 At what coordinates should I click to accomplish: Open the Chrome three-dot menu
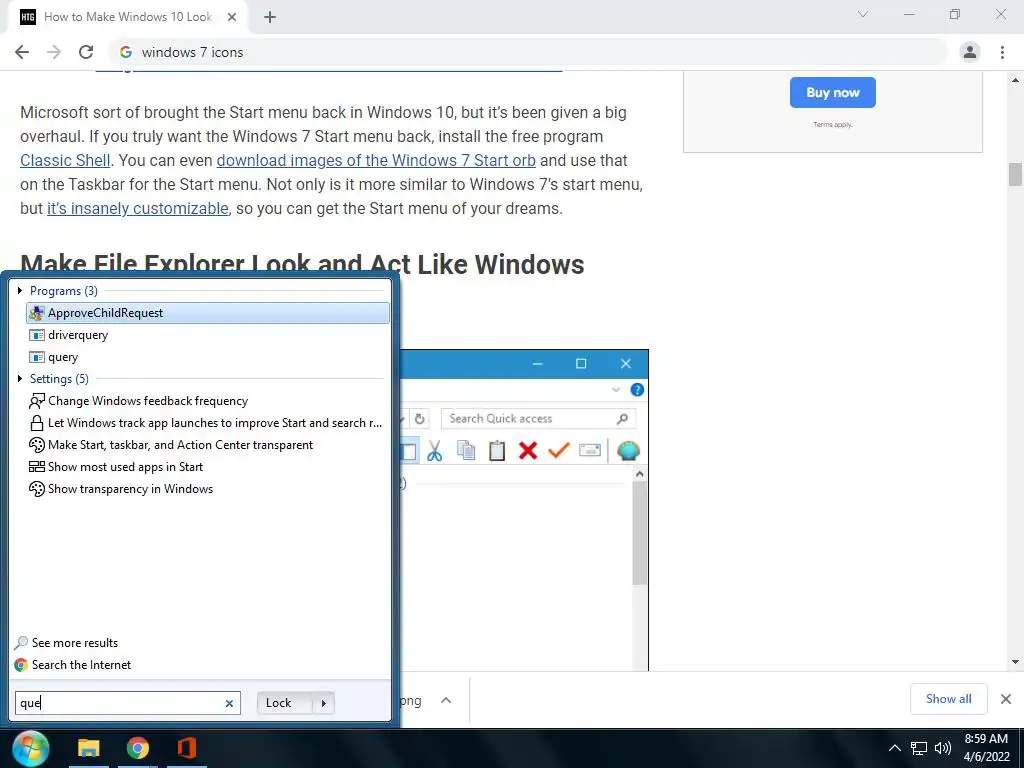(1002, 52)
